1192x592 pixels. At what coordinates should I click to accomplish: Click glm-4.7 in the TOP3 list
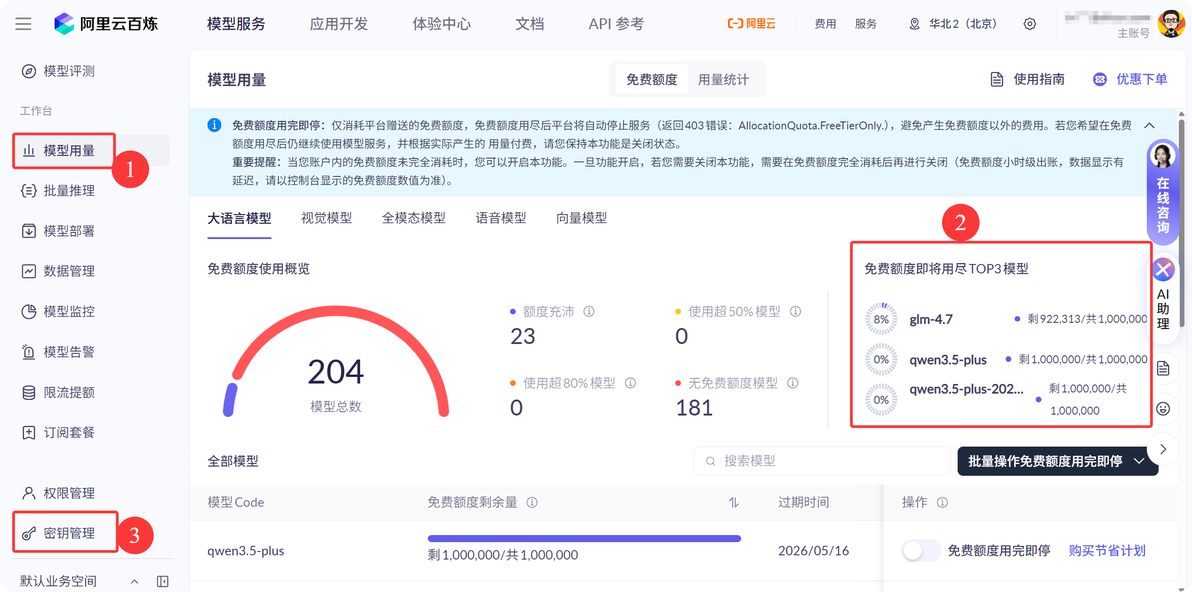point(931,319)
